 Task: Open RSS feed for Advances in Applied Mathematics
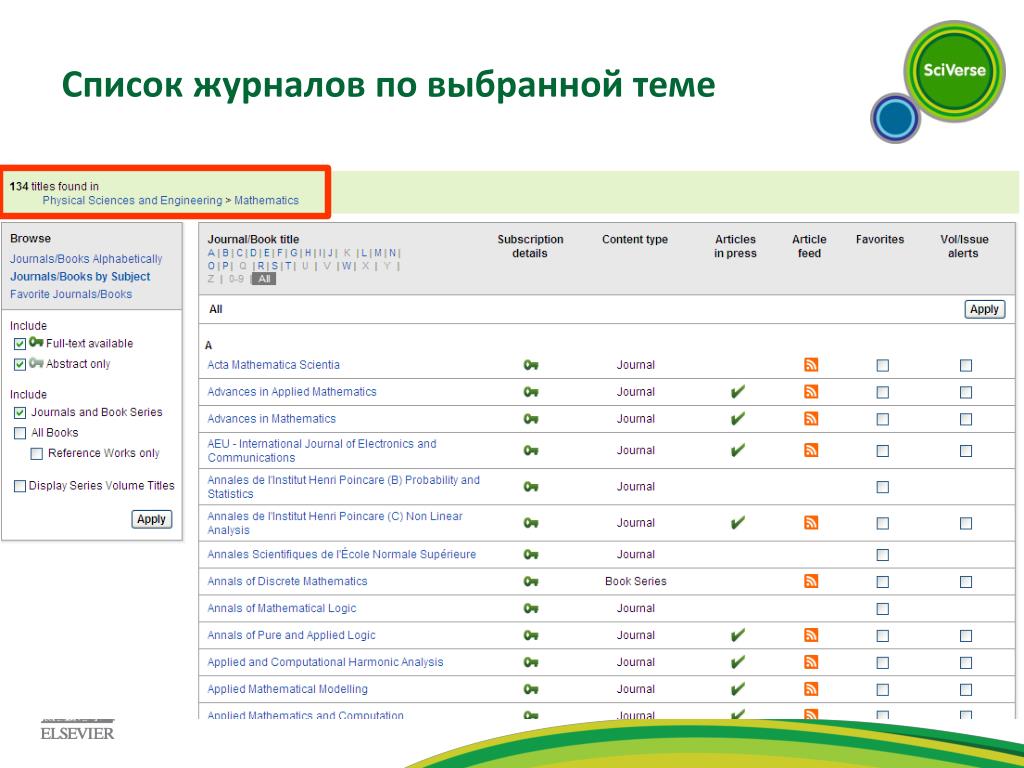pos(810,392)
